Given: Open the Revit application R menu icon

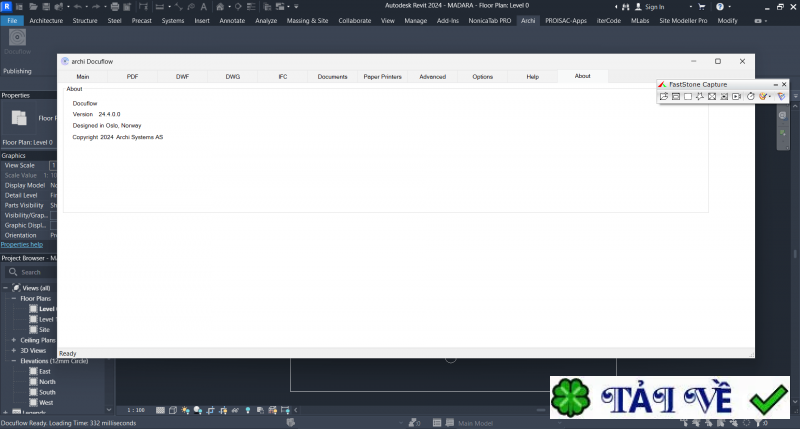Looking at the screenshot, I should (7, 7).
